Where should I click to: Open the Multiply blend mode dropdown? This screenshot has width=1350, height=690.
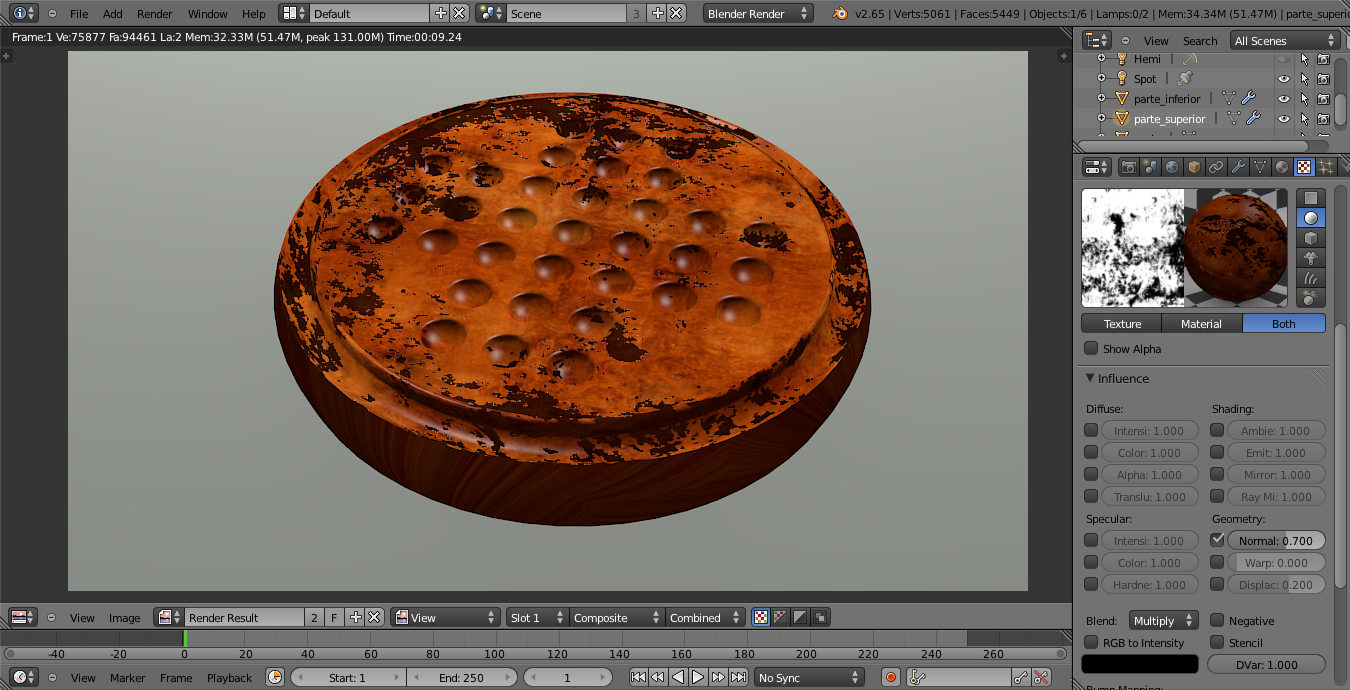pyautogui.click(x=1163, y=621)
